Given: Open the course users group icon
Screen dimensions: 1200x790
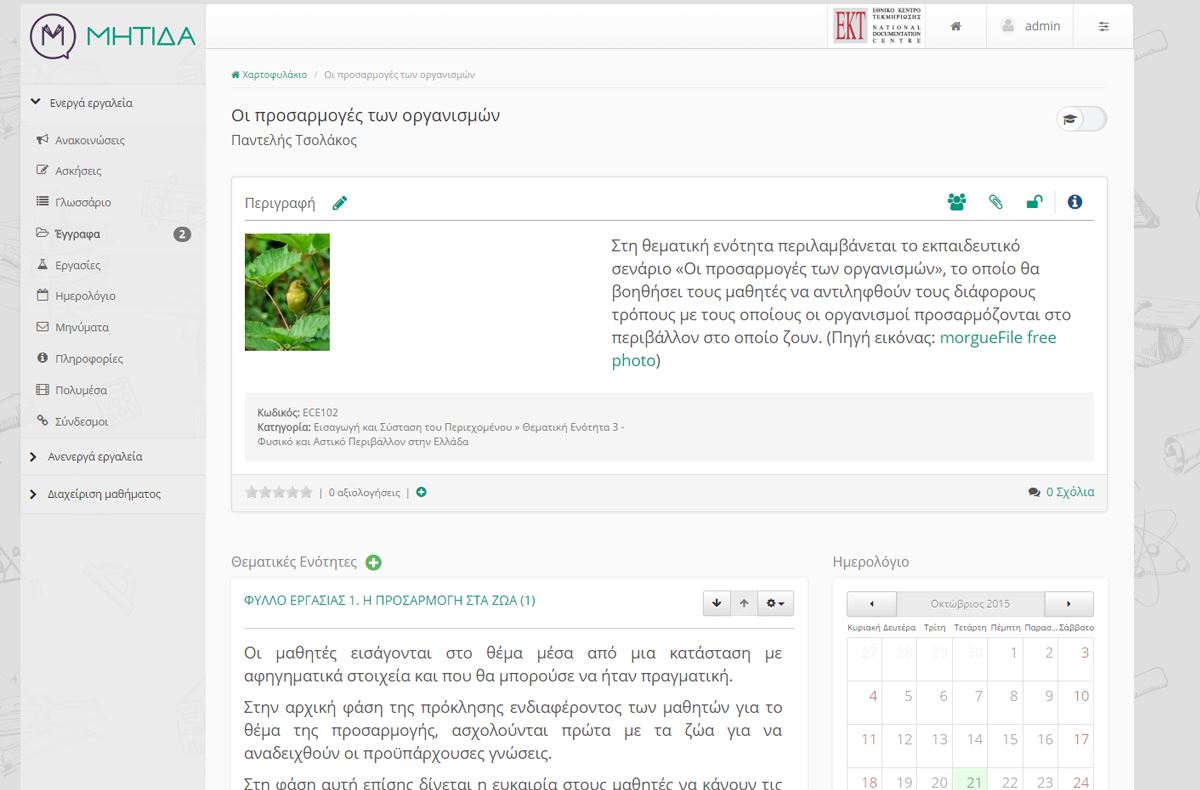Looking at the screenshot, I should (956, 202).
